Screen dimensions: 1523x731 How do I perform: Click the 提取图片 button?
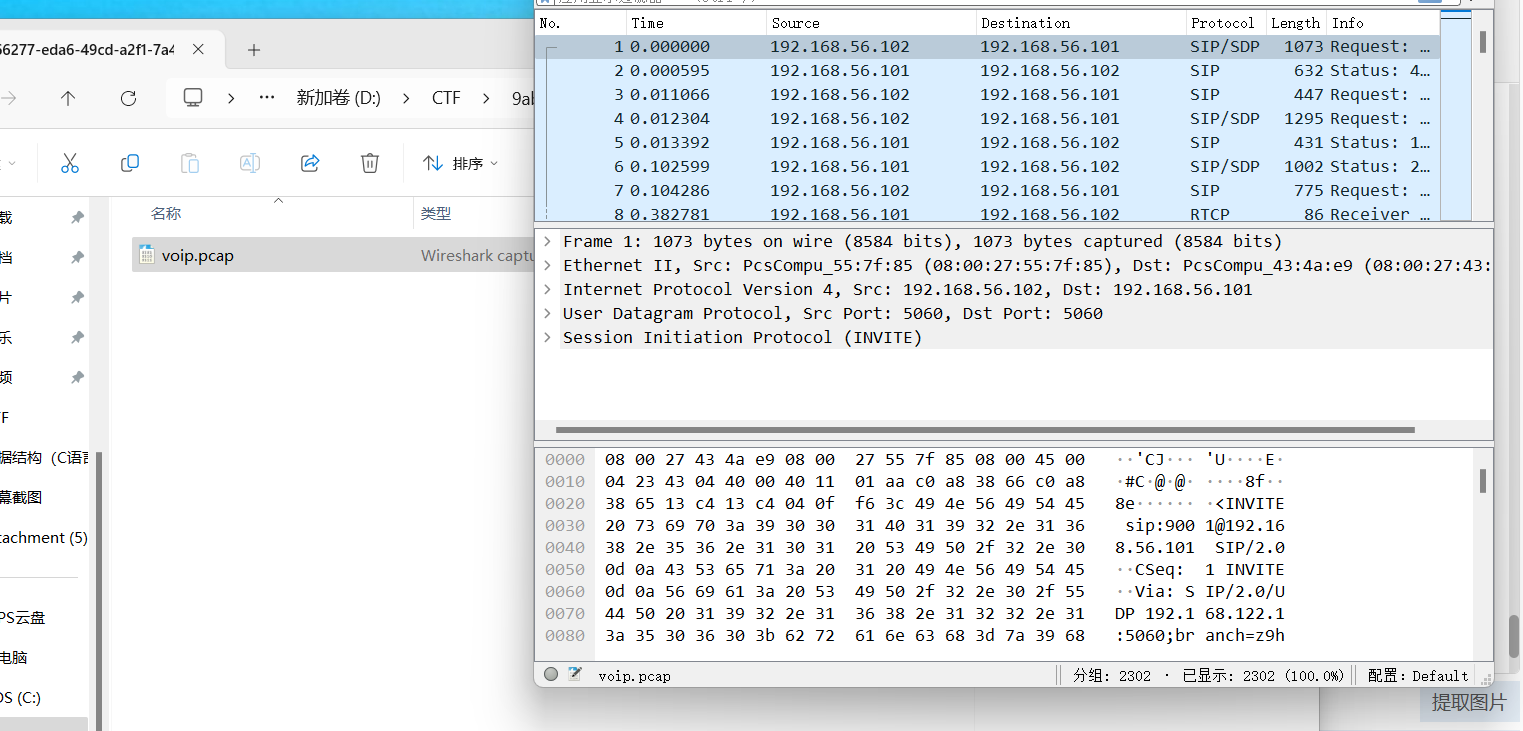pos(1468,702)
